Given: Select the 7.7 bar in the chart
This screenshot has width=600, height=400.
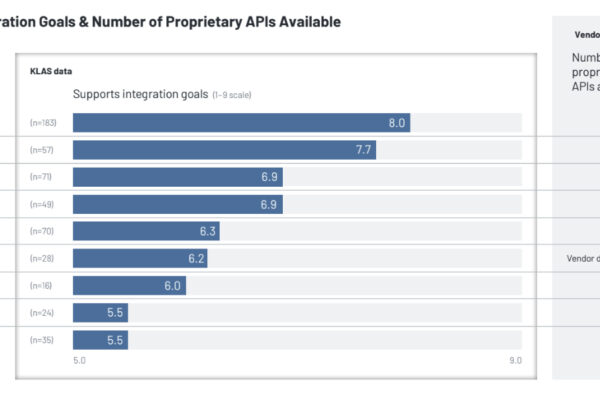Looking at the screenshot, I should [225, 150].
